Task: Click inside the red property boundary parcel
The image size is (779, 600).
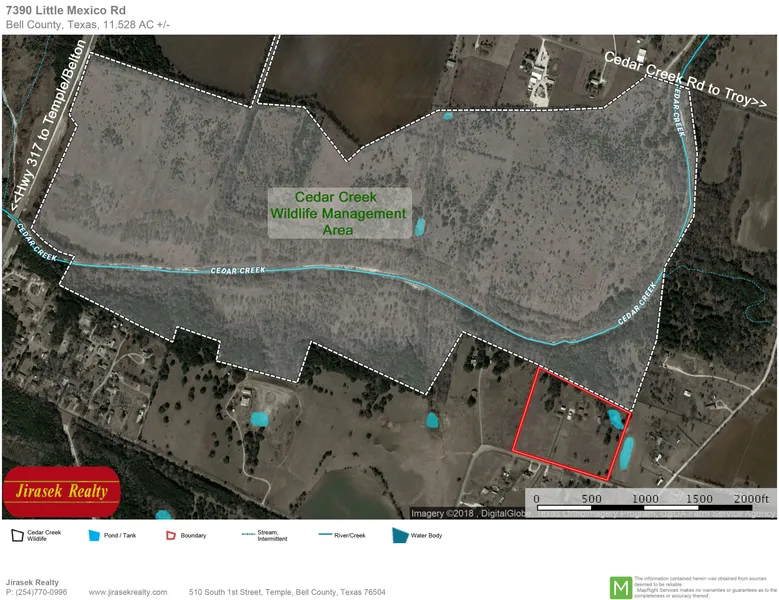Action: tap(565, 425)
